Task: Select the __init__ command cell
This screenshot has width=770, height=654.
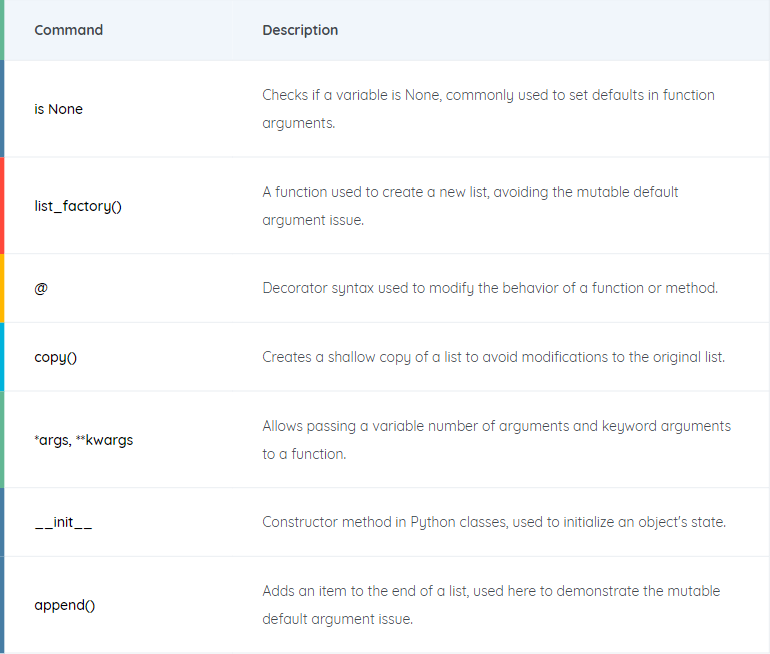Action: click(x=63, y=522)
